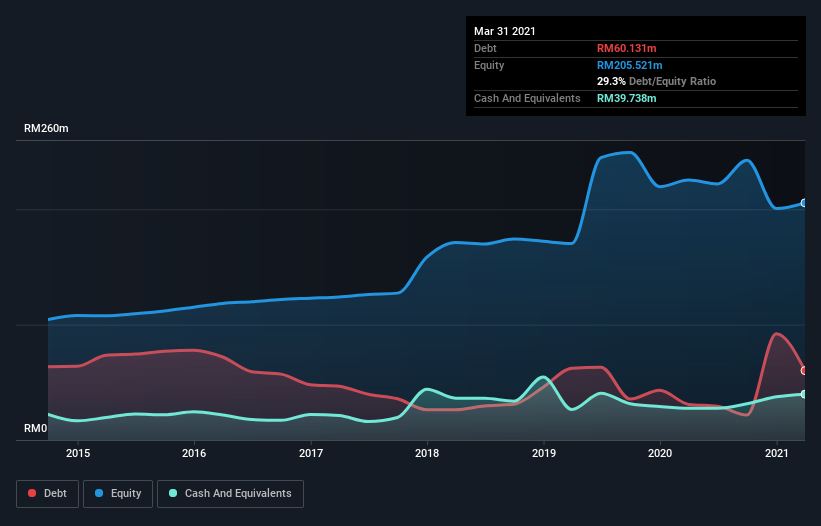Click the RM39.738m cash value
The width and height of the screenshot is (821, 526).
[x=627, y=98]
